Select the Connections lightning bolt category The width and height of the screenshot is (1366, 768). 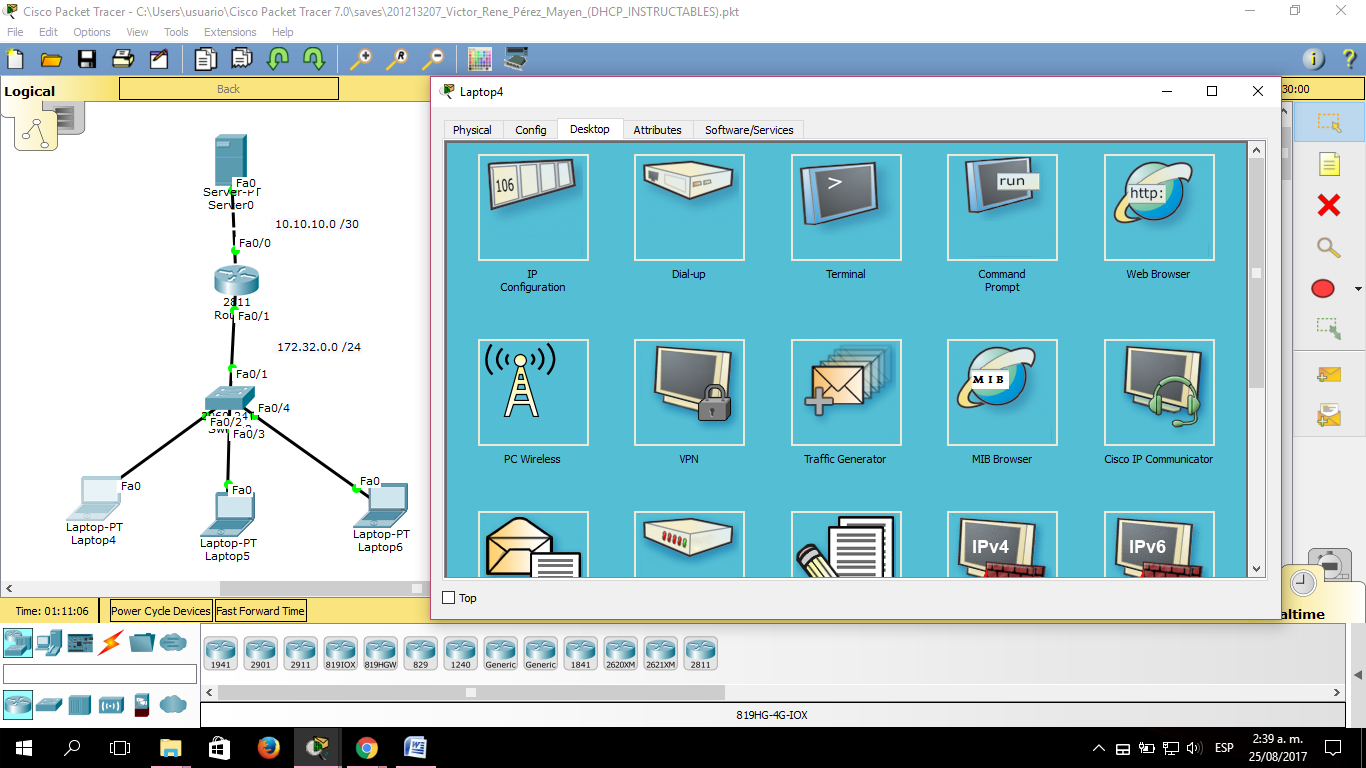[x=111, y=643]
